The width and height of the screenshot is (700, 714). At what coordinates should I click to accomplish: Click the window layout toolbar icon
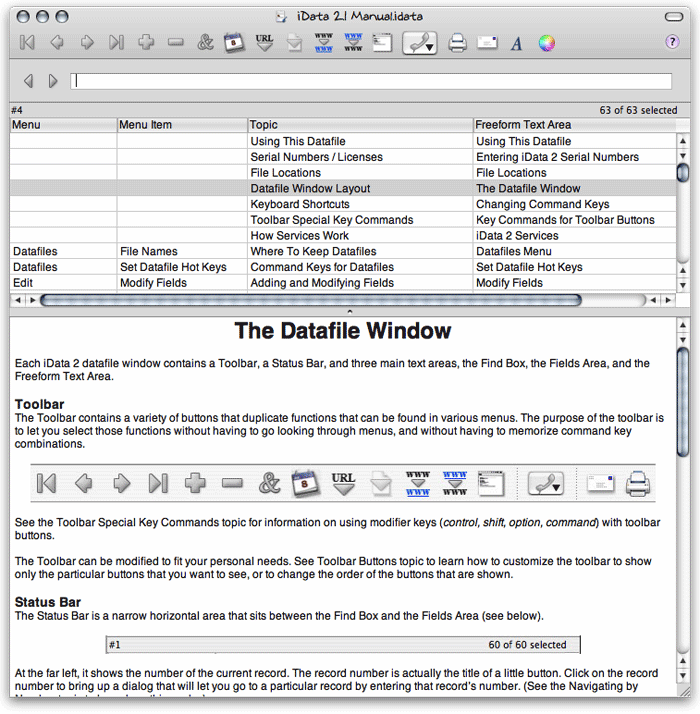[383, 43]
